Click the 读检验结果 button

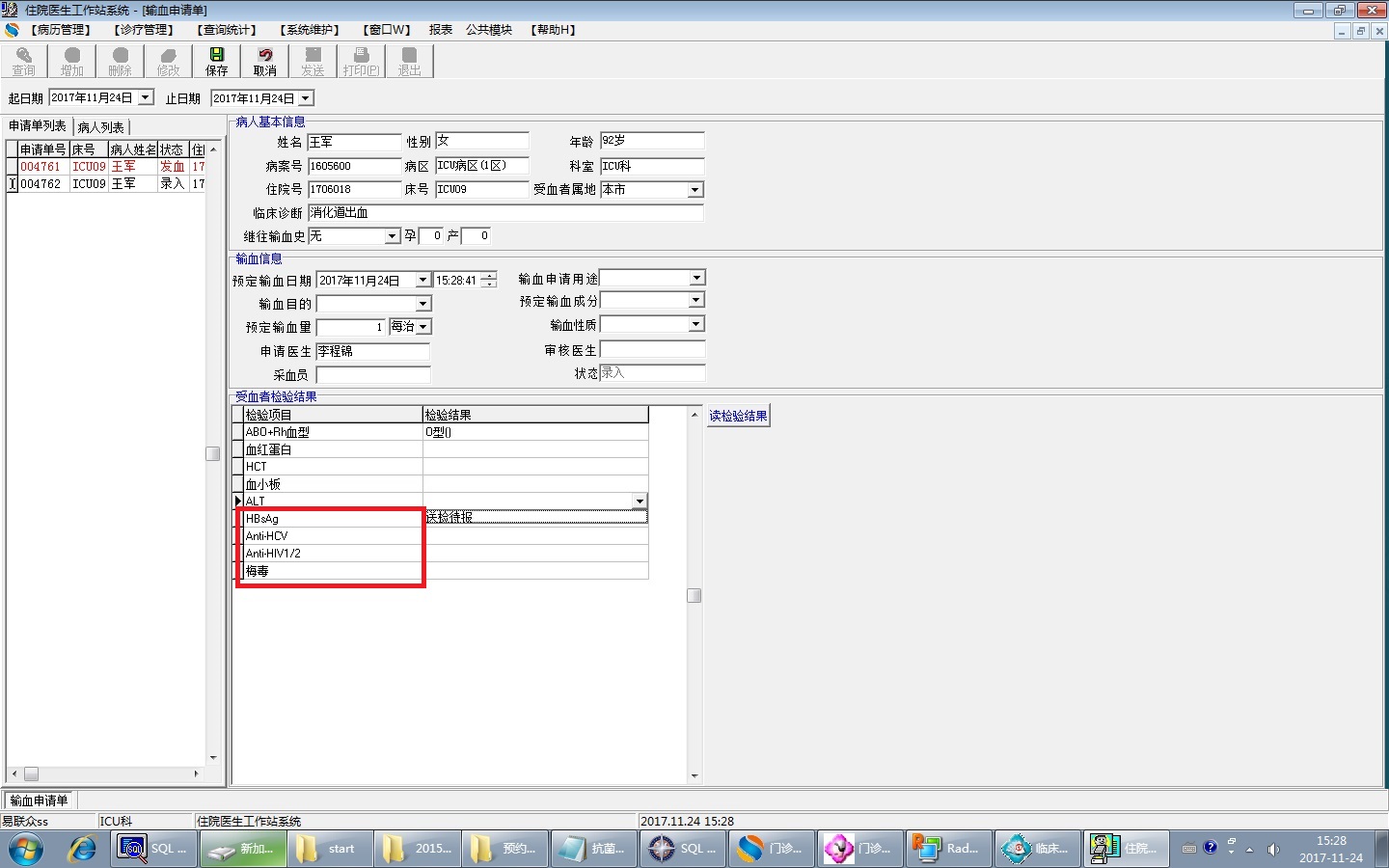tap(739, 416)
